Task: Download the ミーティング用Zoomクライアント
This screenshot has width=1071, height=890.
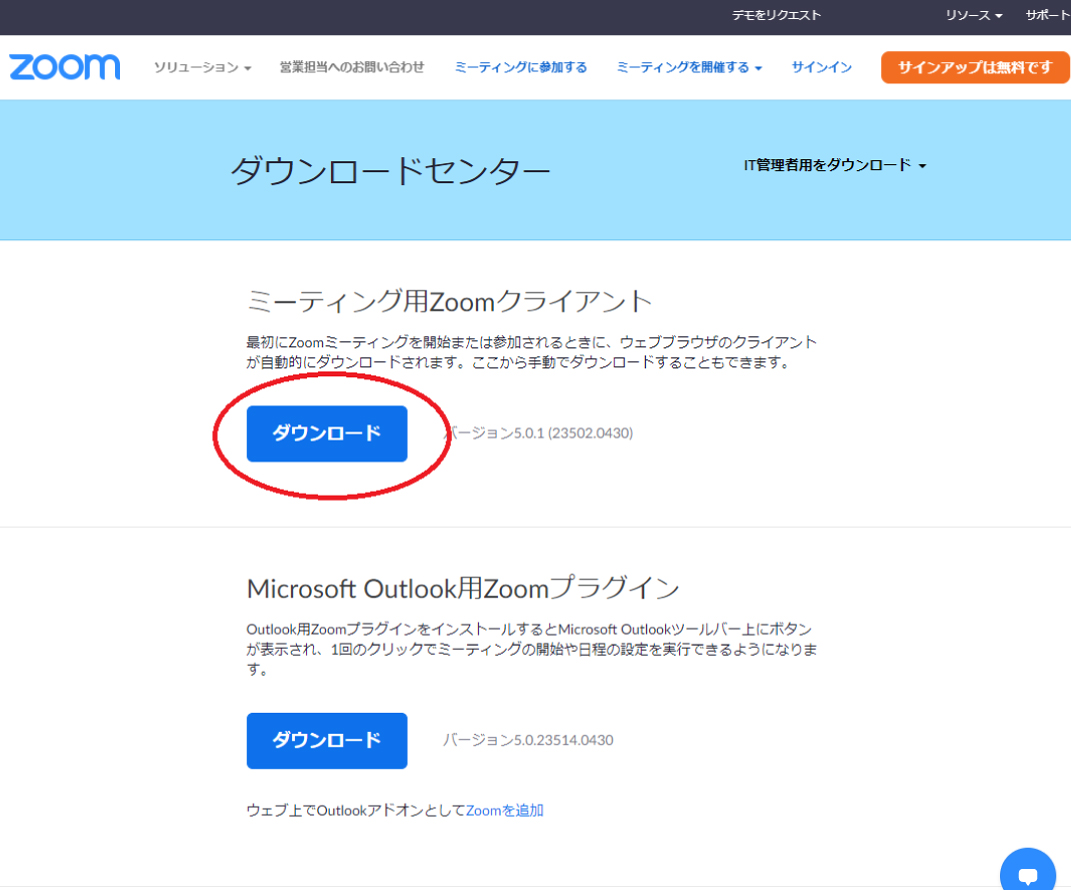Action: coord(326,434)
